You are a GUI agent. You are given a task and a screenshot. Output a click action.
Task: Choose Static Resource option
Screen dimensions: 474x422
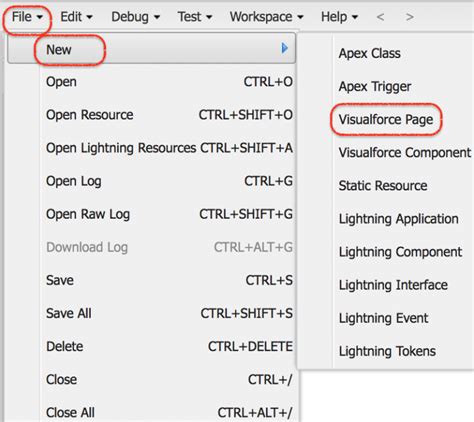[383, 186]
